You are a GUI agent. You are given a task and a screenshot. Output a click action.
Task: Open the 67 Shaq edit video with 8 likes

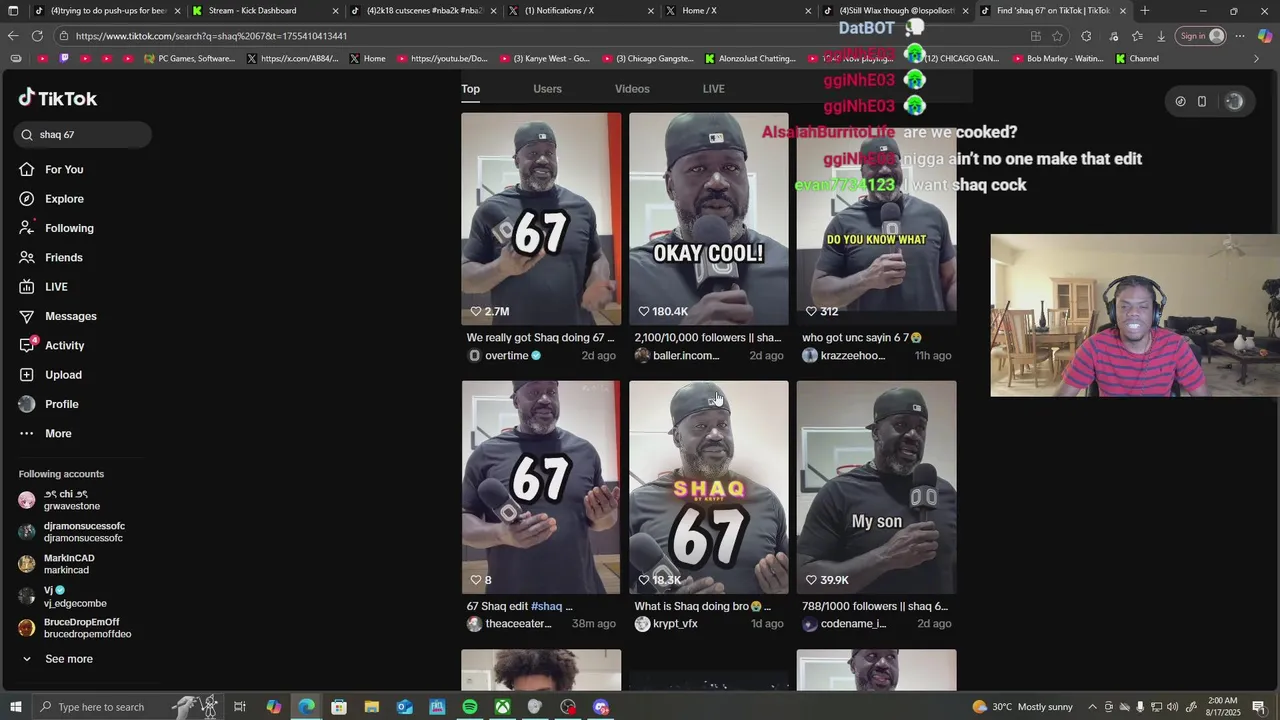click(x=541, y=487)
